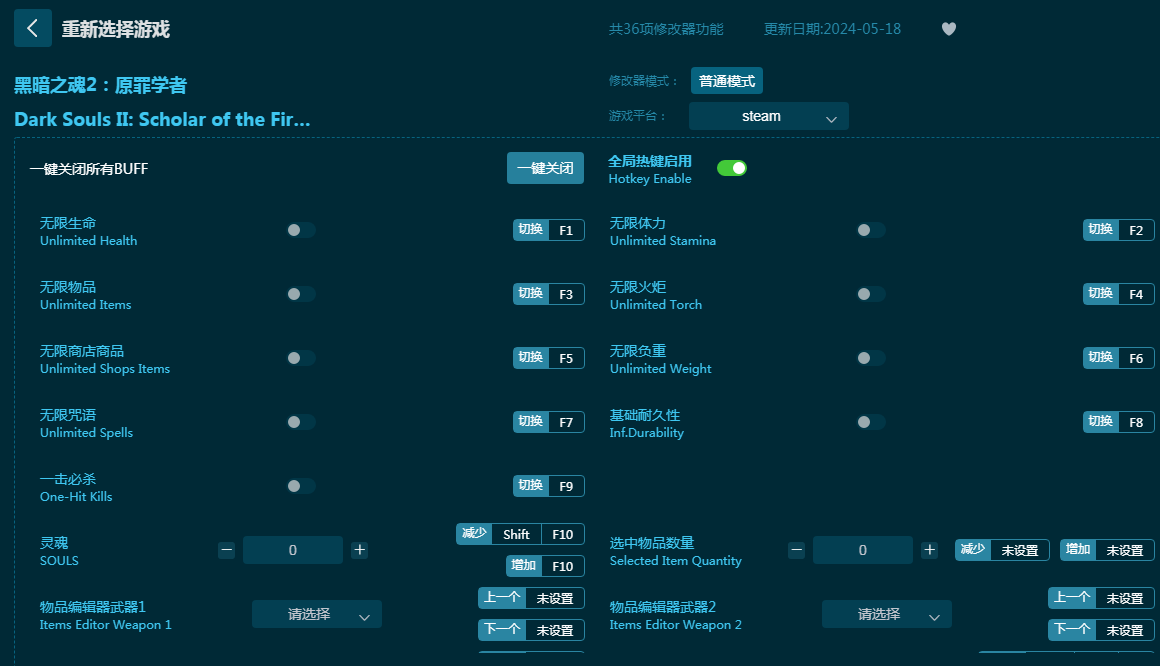The height and width of the screenshot is (666, 1160).
Task: Open Items Editor Weapon 2 dropdown
Action: point(886,614)
